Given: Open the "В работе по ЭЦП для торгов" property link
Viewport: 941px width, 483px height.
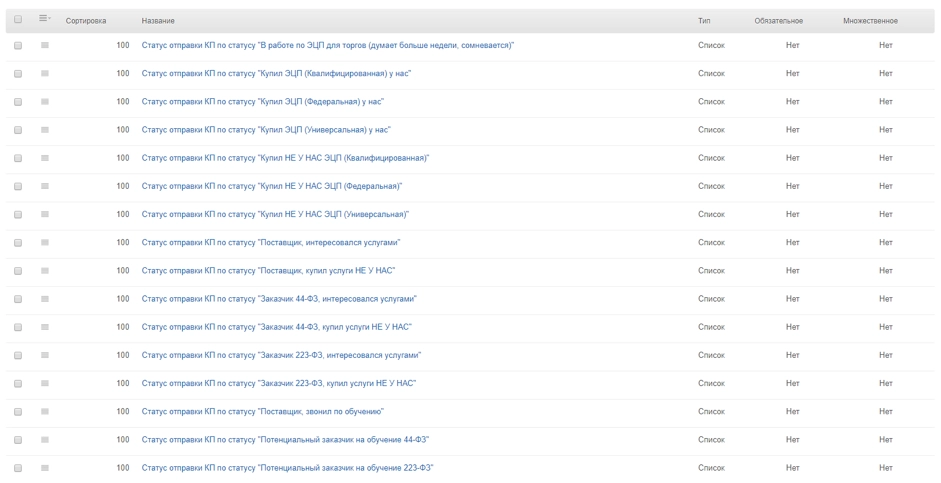Looking at the screenshot, I should (x=329, y=46).
